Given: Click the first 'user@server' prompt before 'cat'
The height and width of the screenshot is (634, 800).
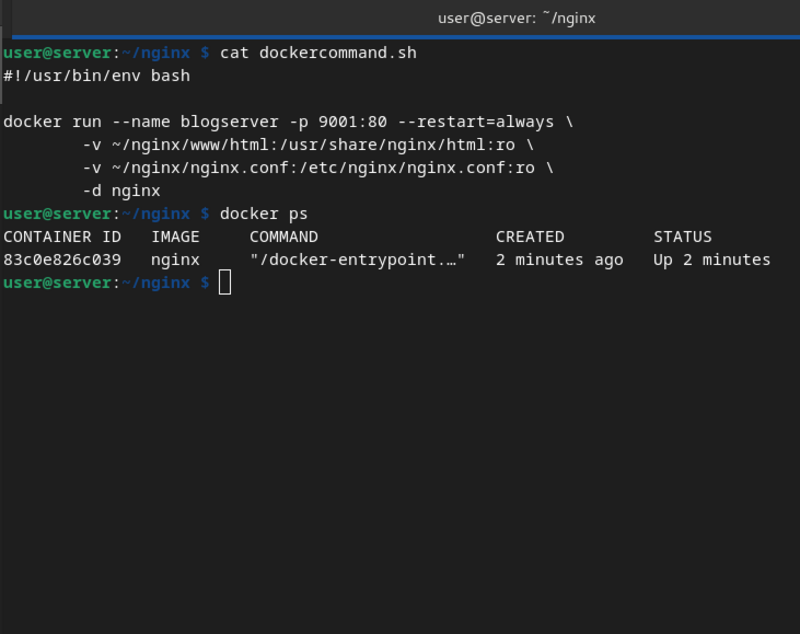Looking at the screenshot, I should tap(58, 53).
